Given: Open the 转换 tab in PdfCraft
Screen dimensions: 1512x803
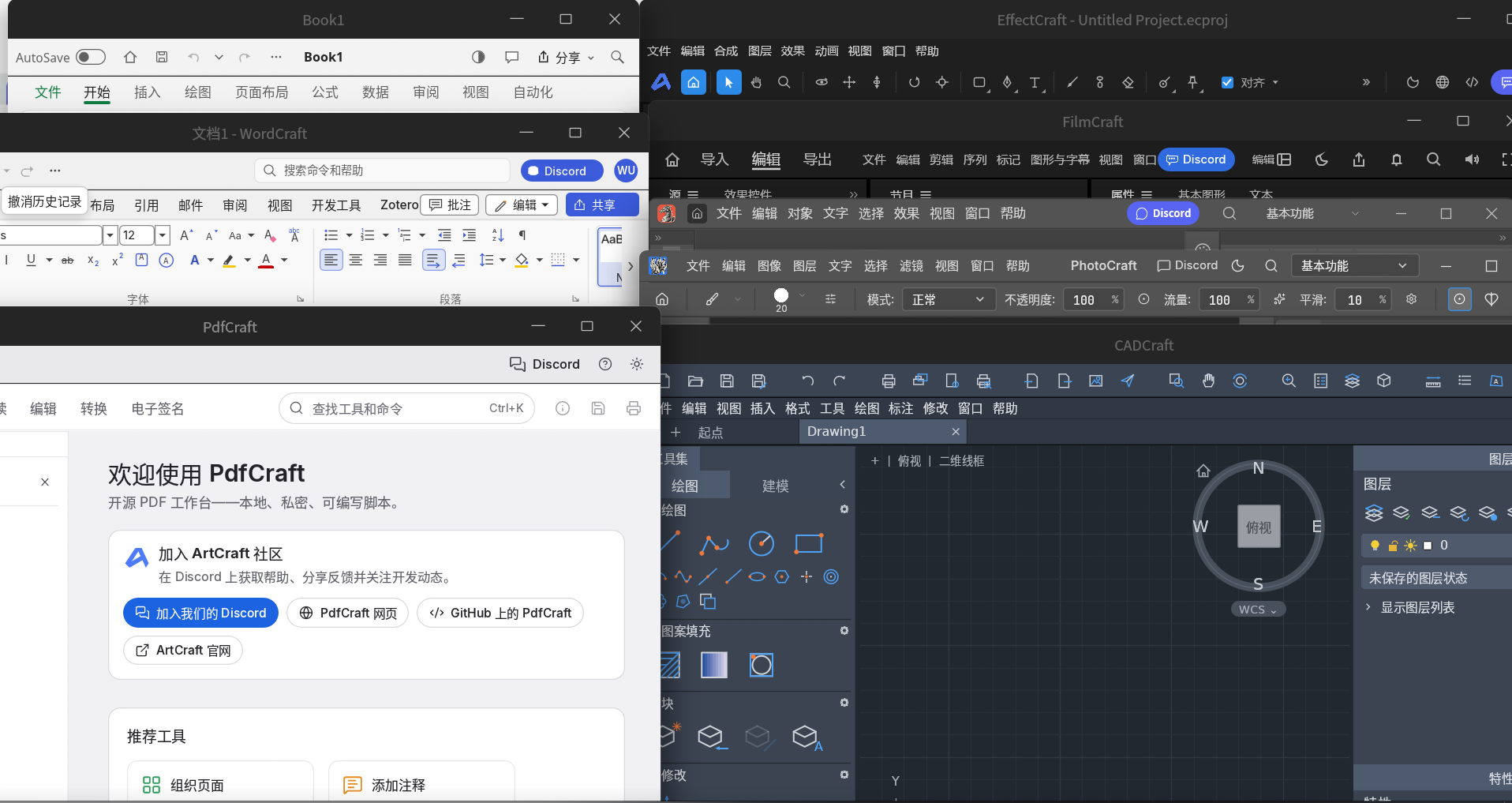Looking at the screenshot, I should [x=93, y=409].
